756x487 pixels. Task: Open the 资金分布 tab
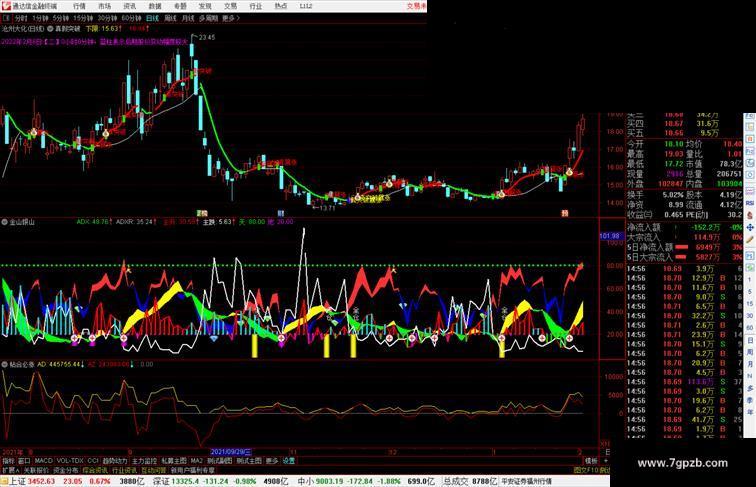[x=66, y=471]
